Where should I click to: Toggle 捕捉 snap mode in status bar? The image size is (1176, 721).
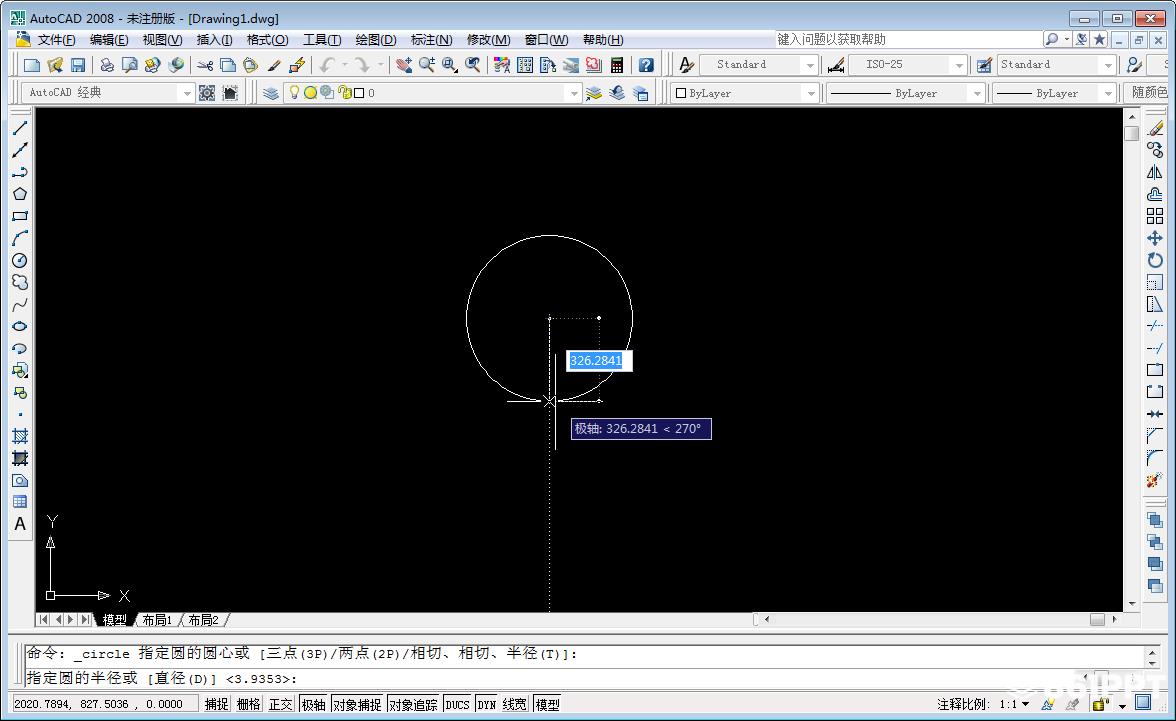(217, 704)
